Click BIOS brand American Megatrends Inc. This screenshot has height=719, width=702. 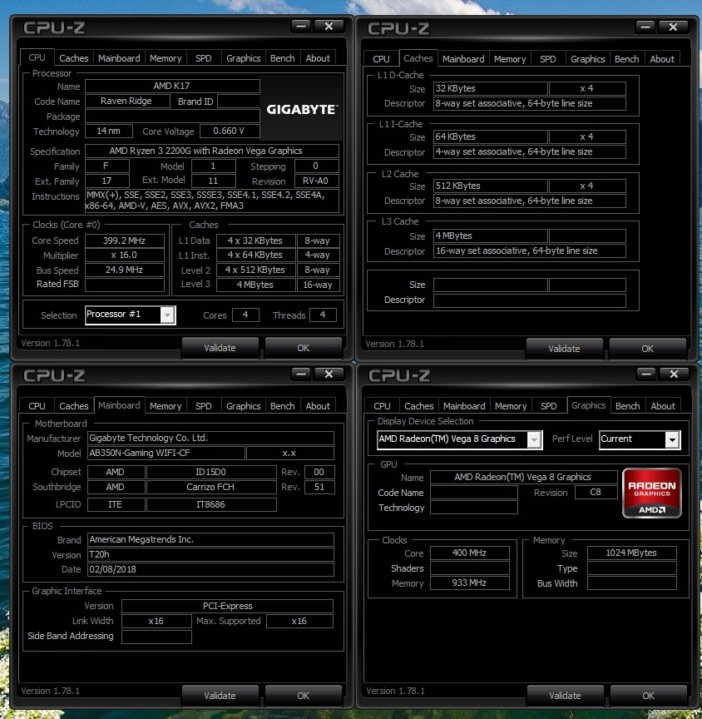[210, 540]
